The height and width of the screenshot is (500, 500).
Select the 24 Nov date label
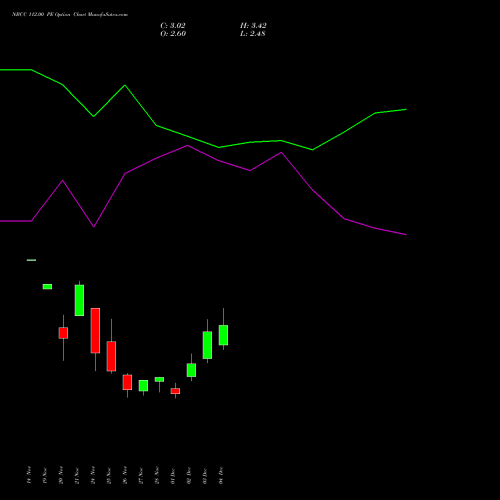tap(93, 475)
